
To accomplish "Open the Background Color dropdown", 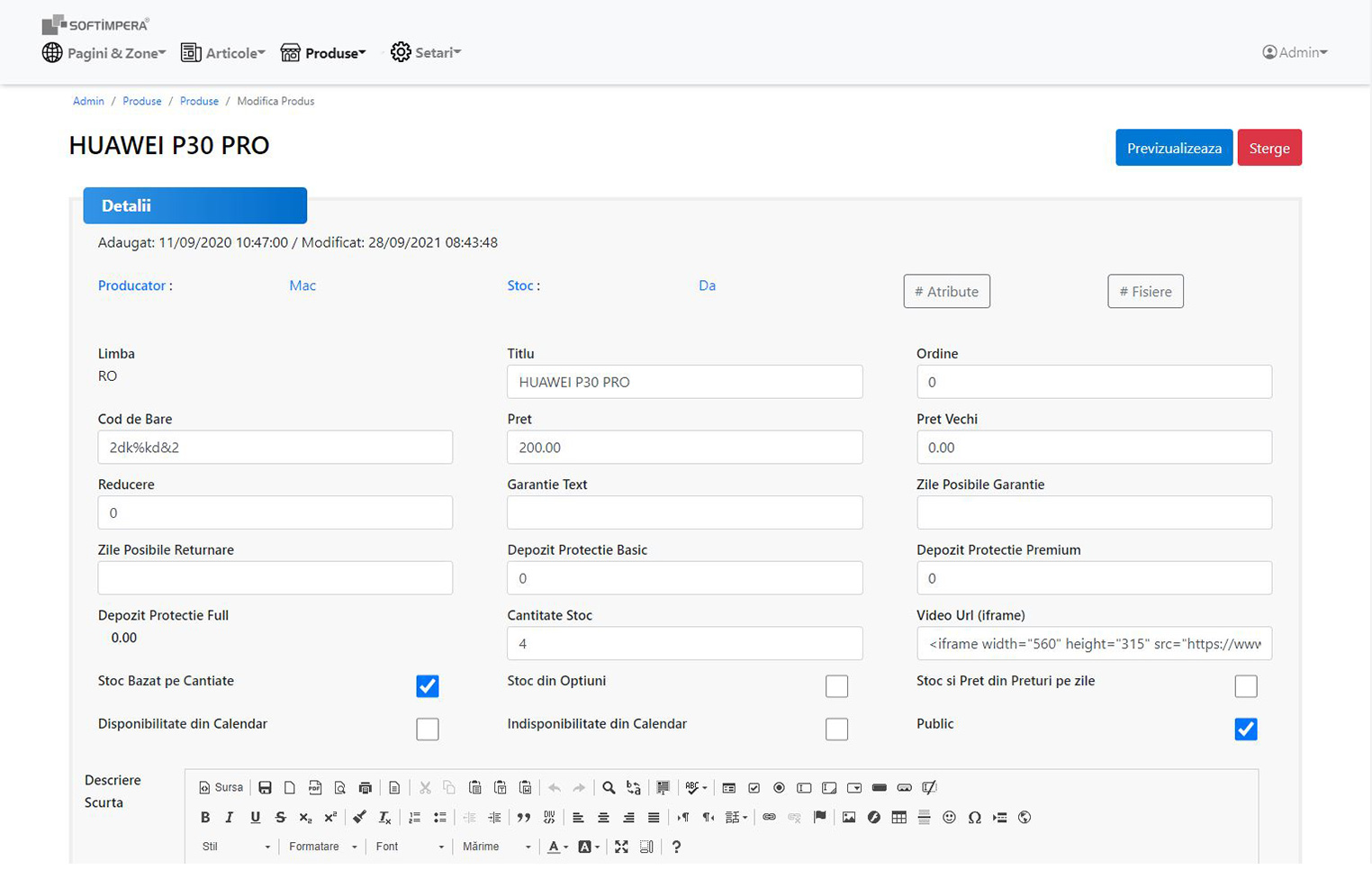I will 589,847.
